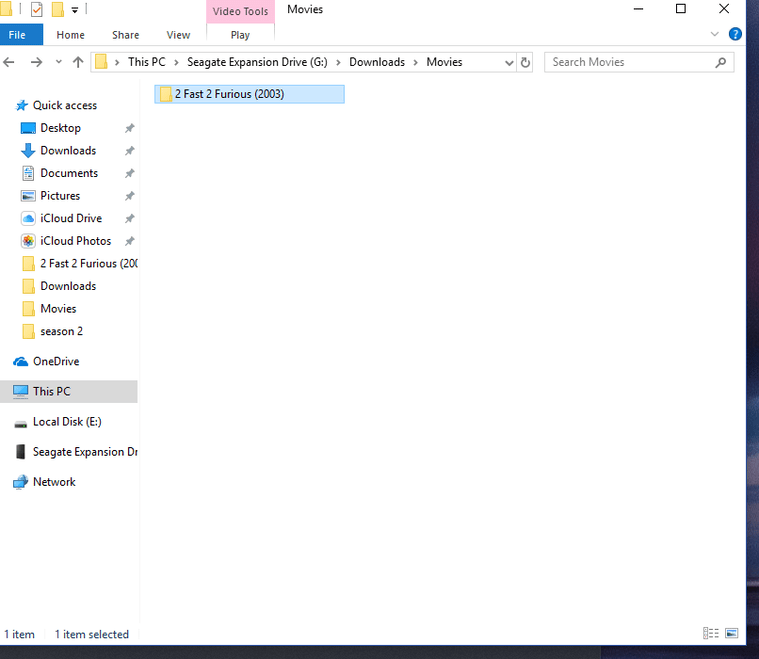The width and height of the screenshot is (759, 659).
Task: Click the pin icon beside iCloud Photos
Action: coord(129,241)
